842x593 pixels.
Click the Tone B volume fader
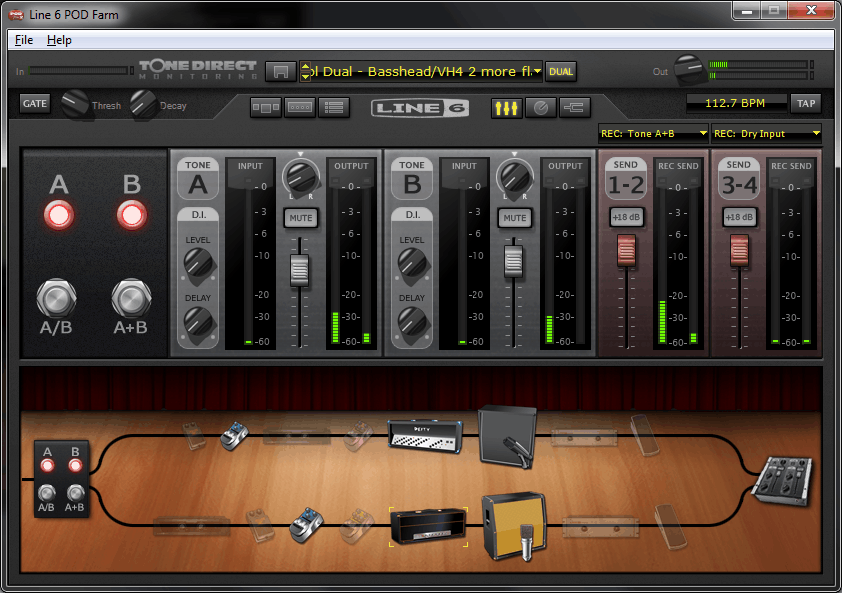tap(513, 262)
